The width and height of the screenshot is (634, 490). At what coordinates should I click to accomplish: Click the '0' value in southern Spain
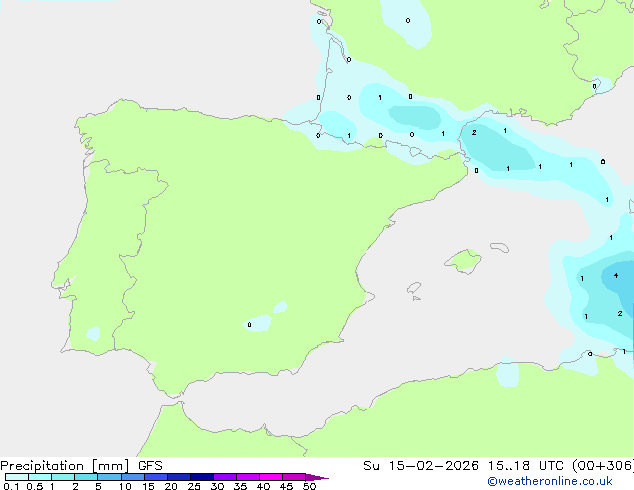tap(249, 325)
